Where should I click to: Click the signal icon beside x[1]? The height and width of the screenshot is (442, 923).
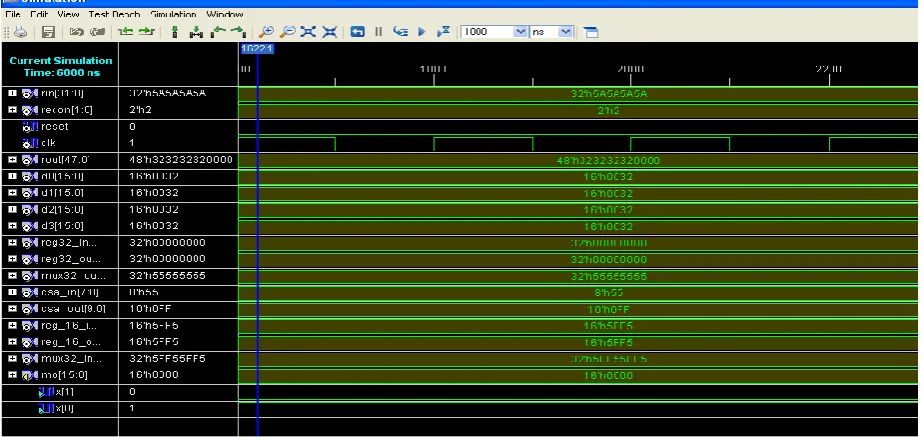tap(44, 391)
